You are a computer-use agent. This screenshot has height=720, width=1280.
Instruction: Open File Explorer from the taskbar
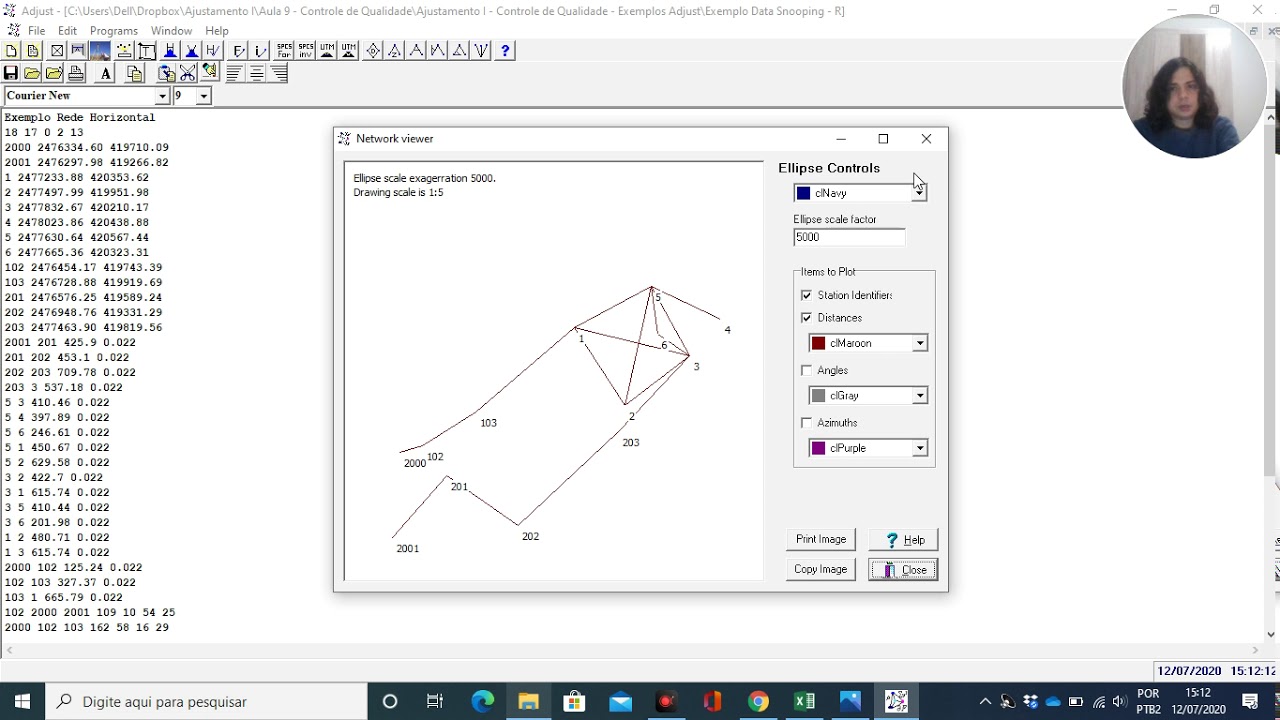[528, 701]
